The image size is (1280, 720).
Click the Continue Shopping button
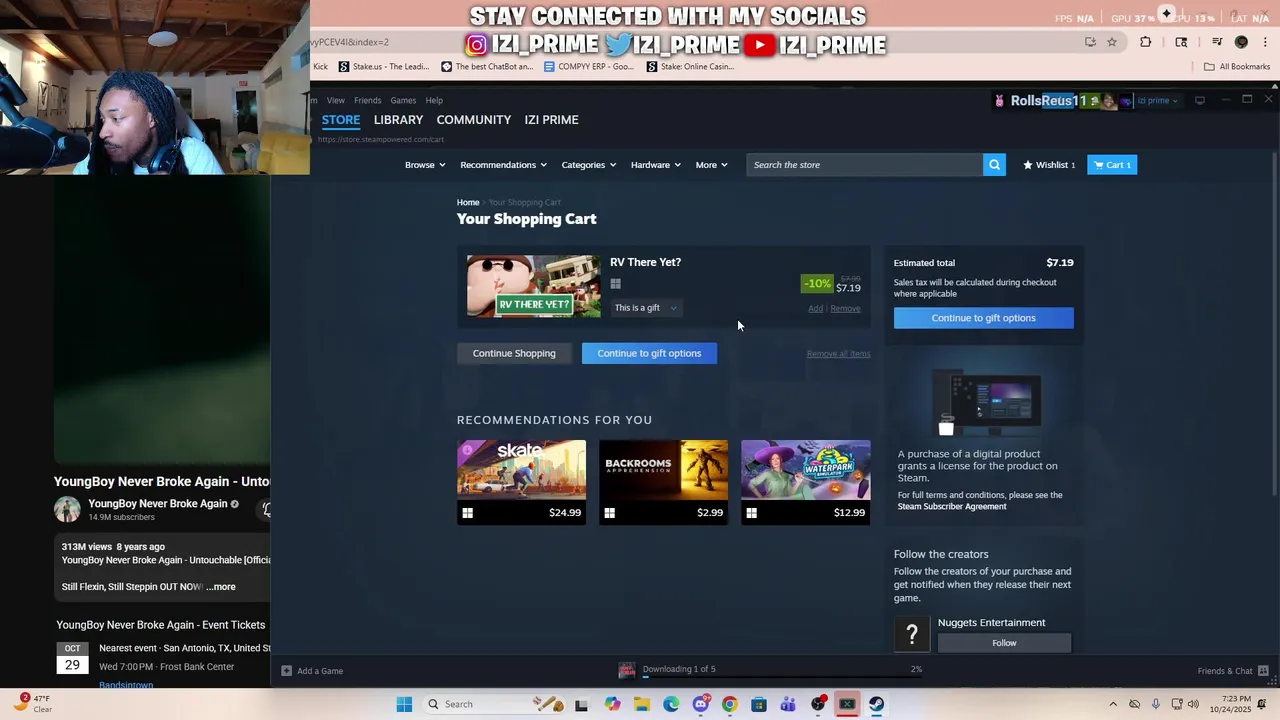click(x=514, y=353)
